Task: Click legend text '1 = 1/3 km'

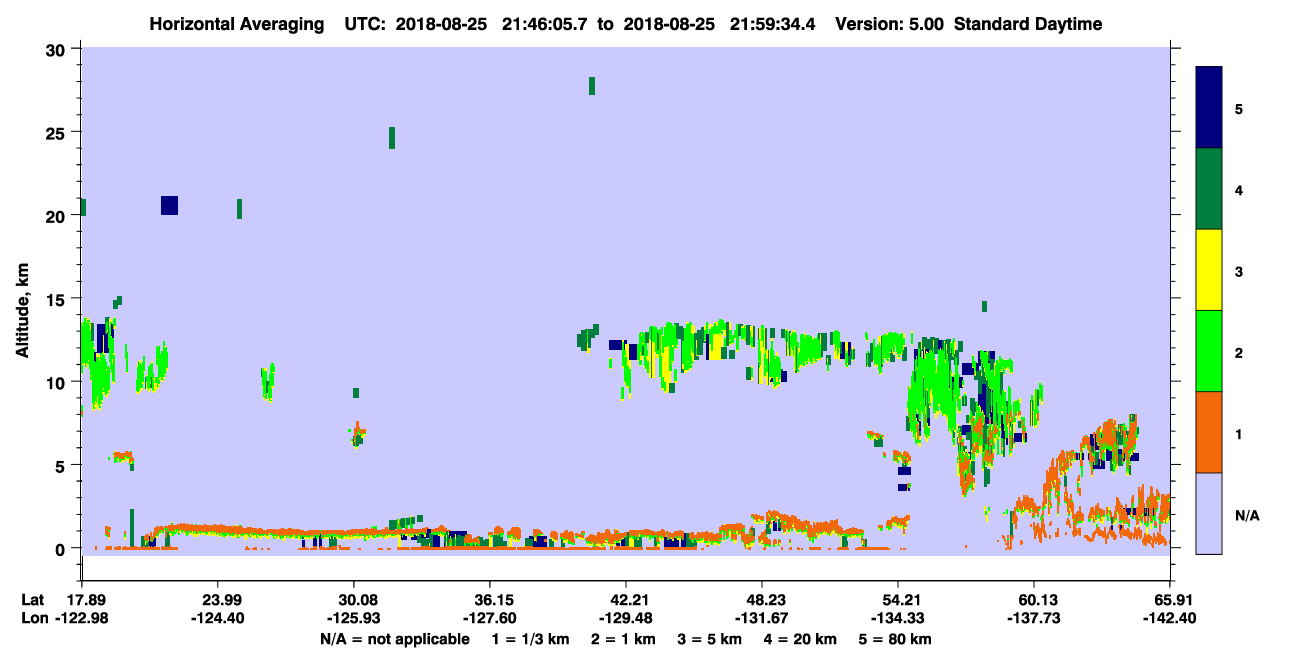Action: [532, 639]
